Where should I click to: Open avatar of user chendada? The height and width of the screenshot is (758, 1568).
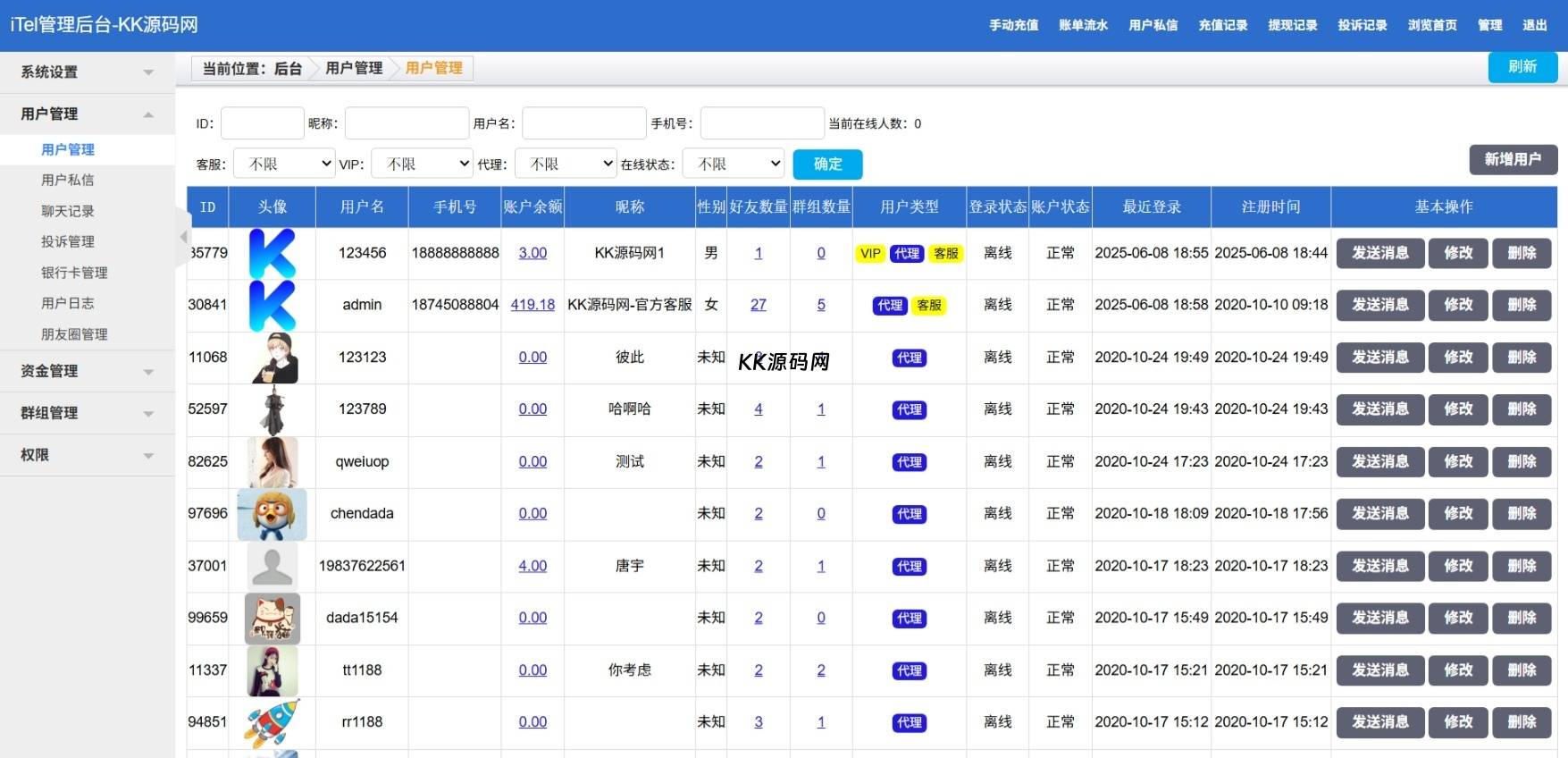click(273, 514)
